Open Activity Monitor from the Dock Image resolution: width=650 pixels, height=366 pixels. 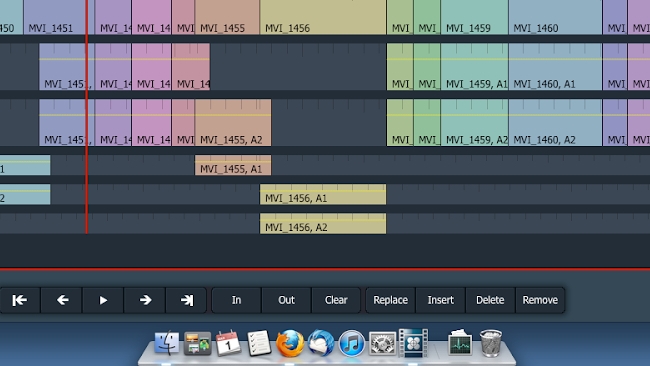[460, 343]
